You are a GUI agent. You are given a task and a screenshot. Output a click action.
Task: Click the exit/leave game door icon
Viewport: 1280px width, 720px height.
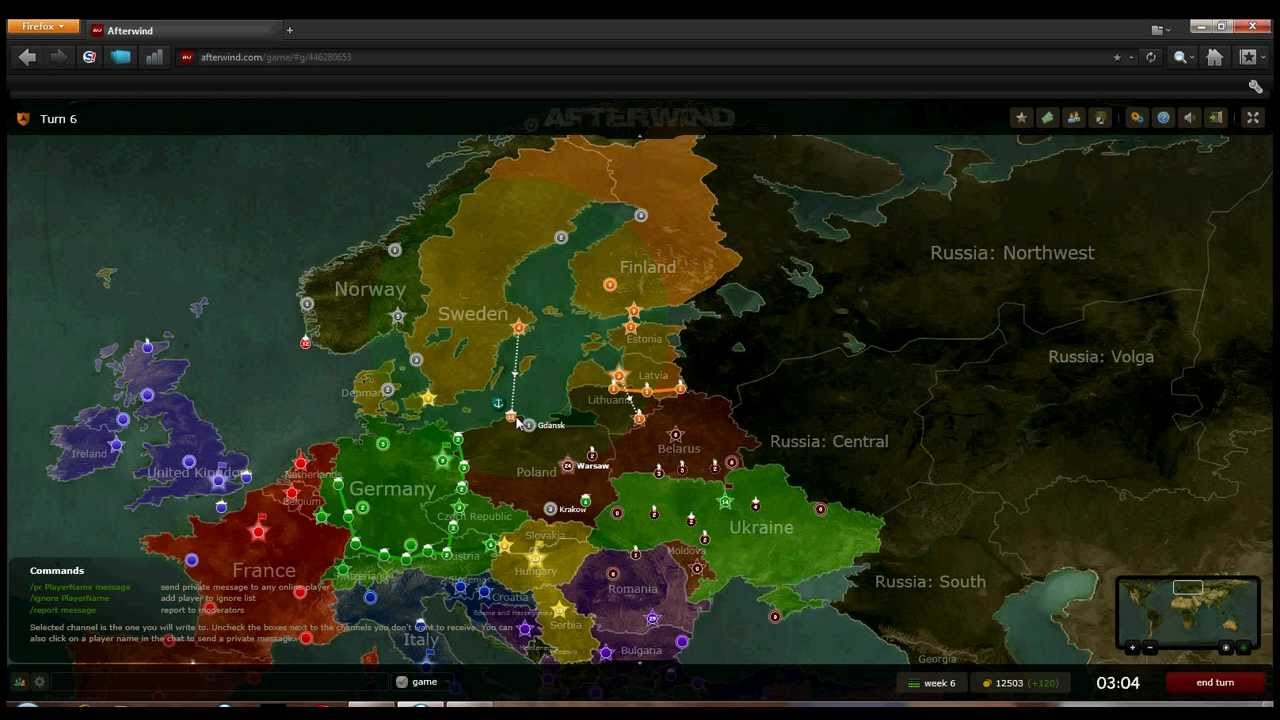(x=1216, y=118)
